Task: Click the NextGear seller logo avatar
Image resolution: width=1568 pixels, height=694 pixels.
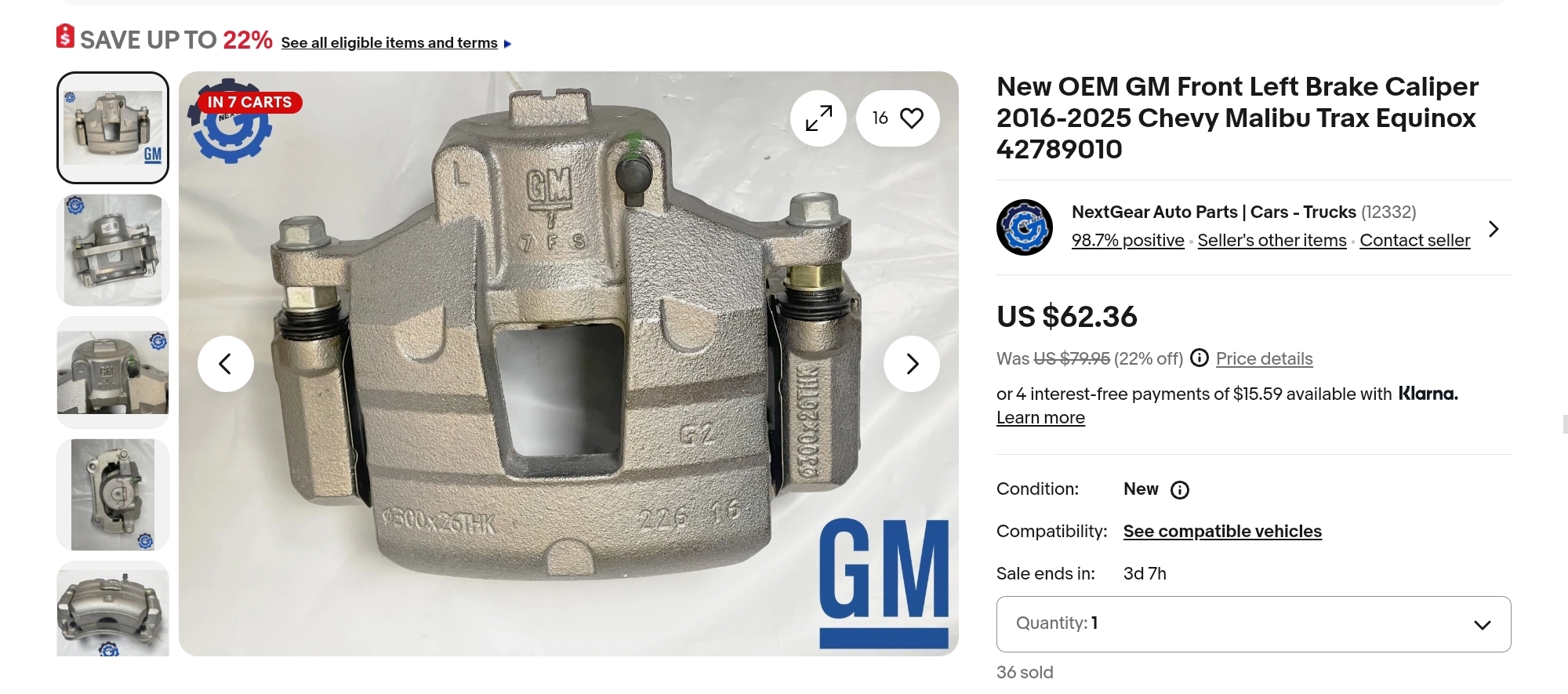Action: (1024, 227)
